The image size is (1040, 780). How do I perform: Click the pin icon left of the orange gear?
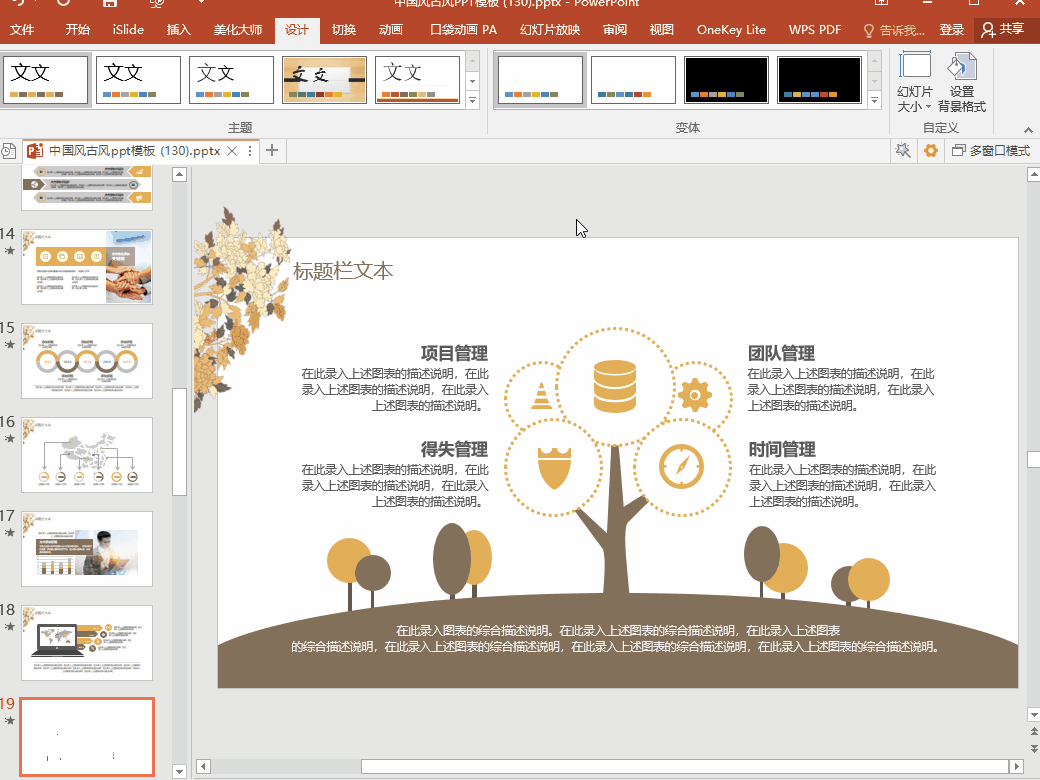click(x=903, y=151)
